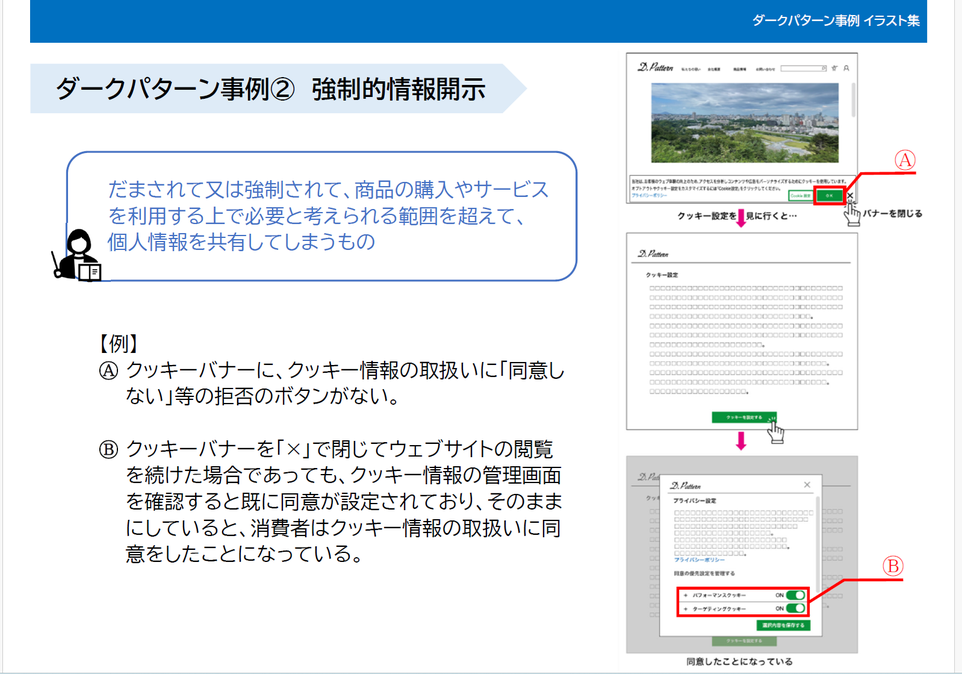Click the caption クッキー設定を見に行くと…
This screenshot has height=674, width=962.
coord(737,216)
